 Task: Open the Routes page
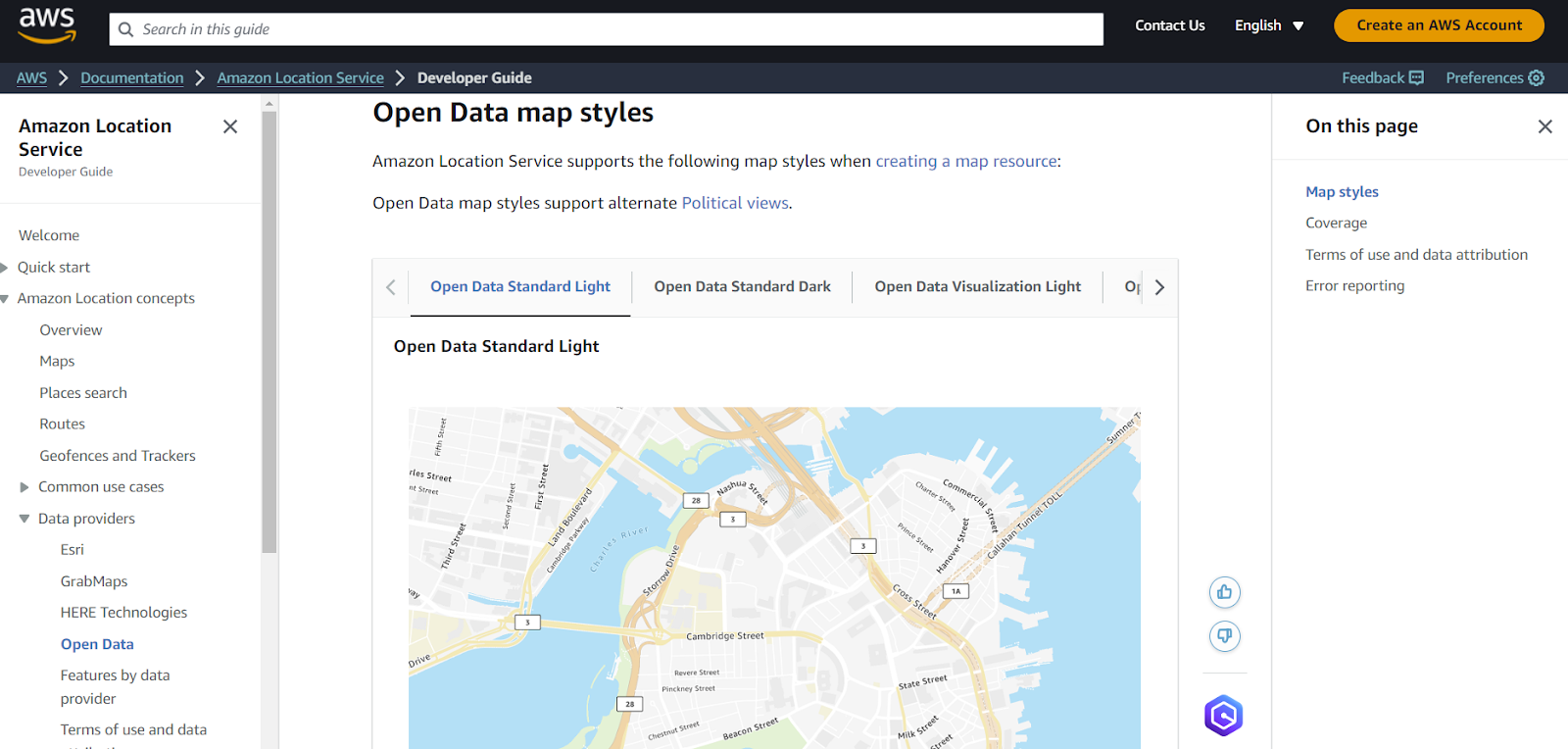[62, 424]
